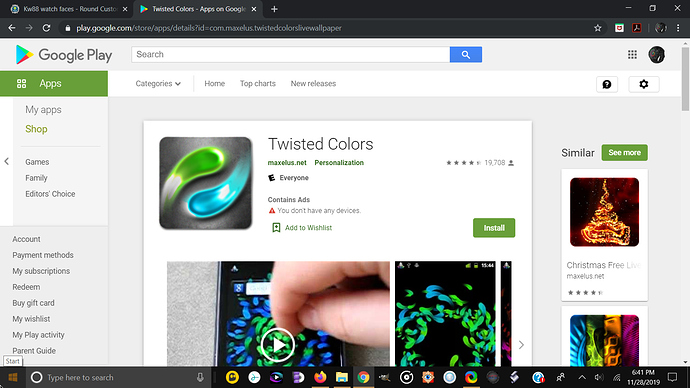Open New releases
The width and height of the screenshot is (690, 388).
coord(313,84)
